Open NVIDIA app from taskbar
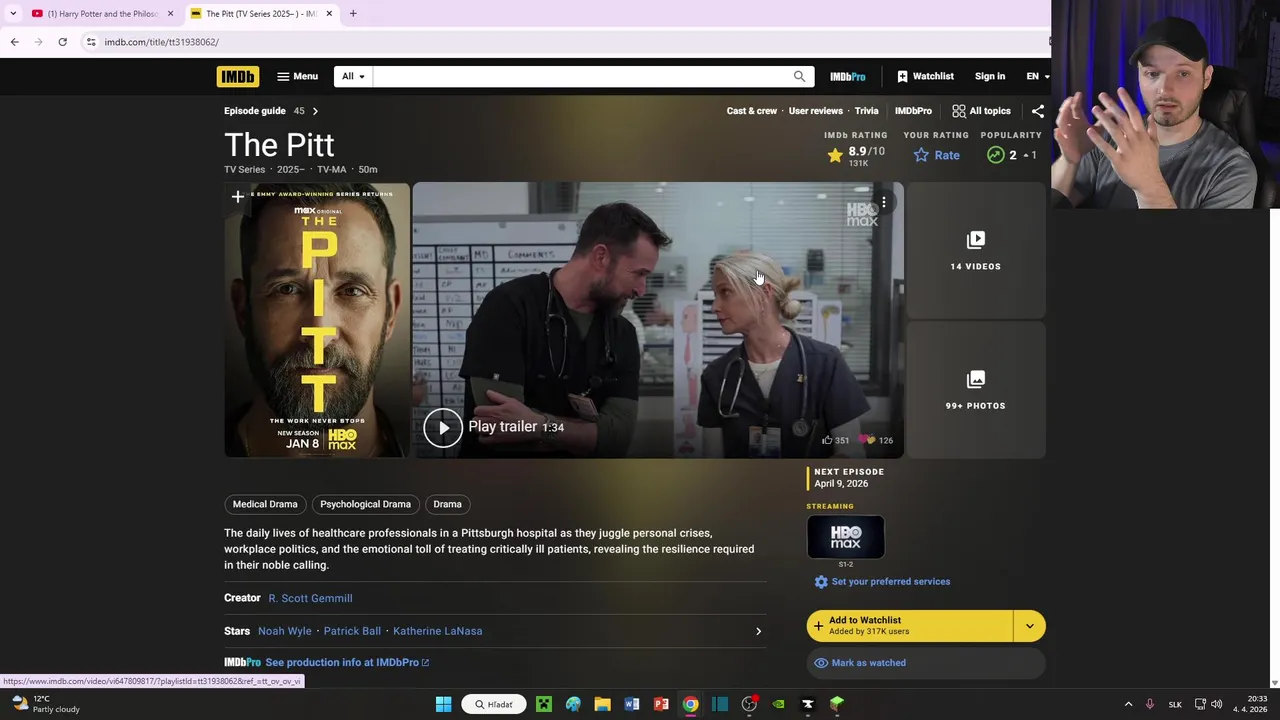The width and height of the screenshot is (1280, 720). tap(779, 704)
